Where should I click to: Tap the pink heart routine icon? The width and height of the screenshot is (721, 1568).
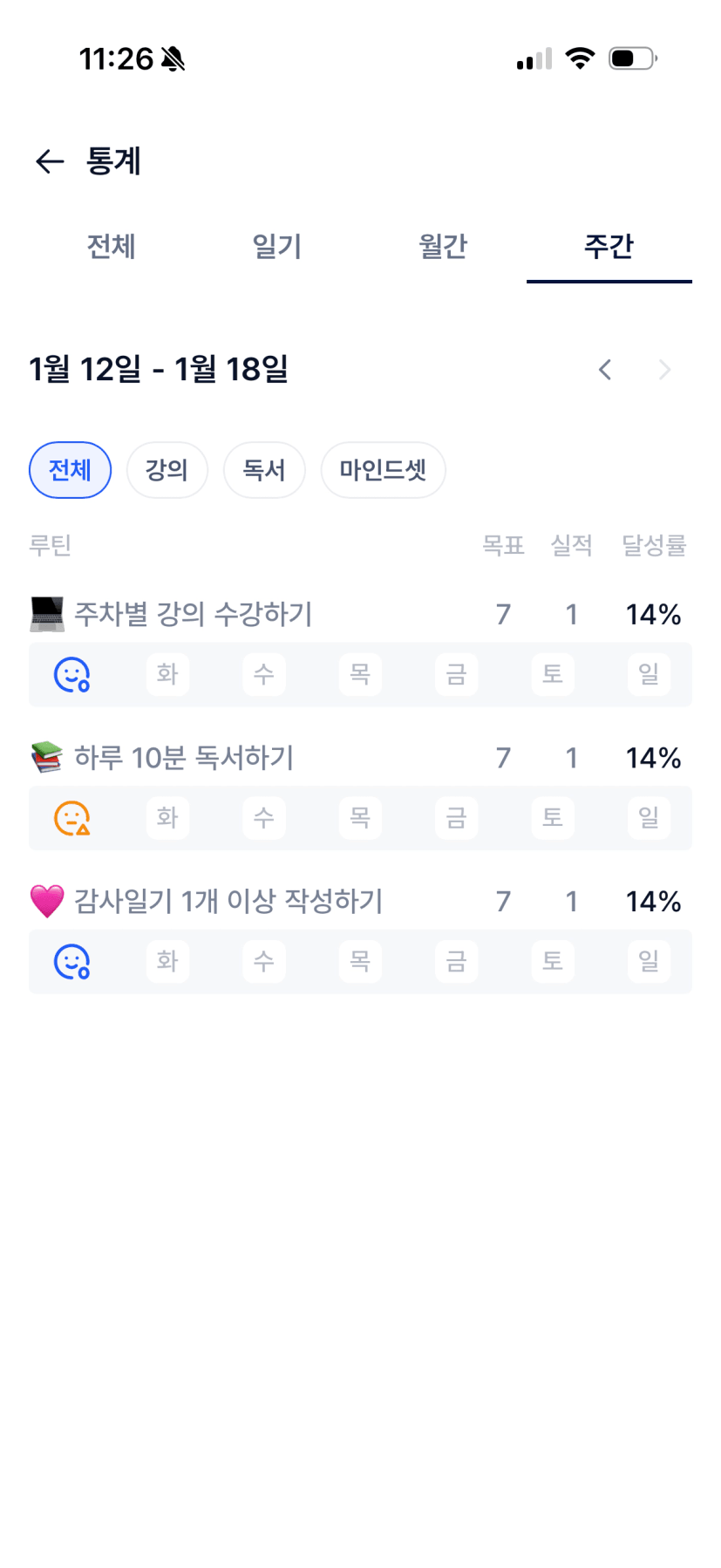[x=47, y=901]
